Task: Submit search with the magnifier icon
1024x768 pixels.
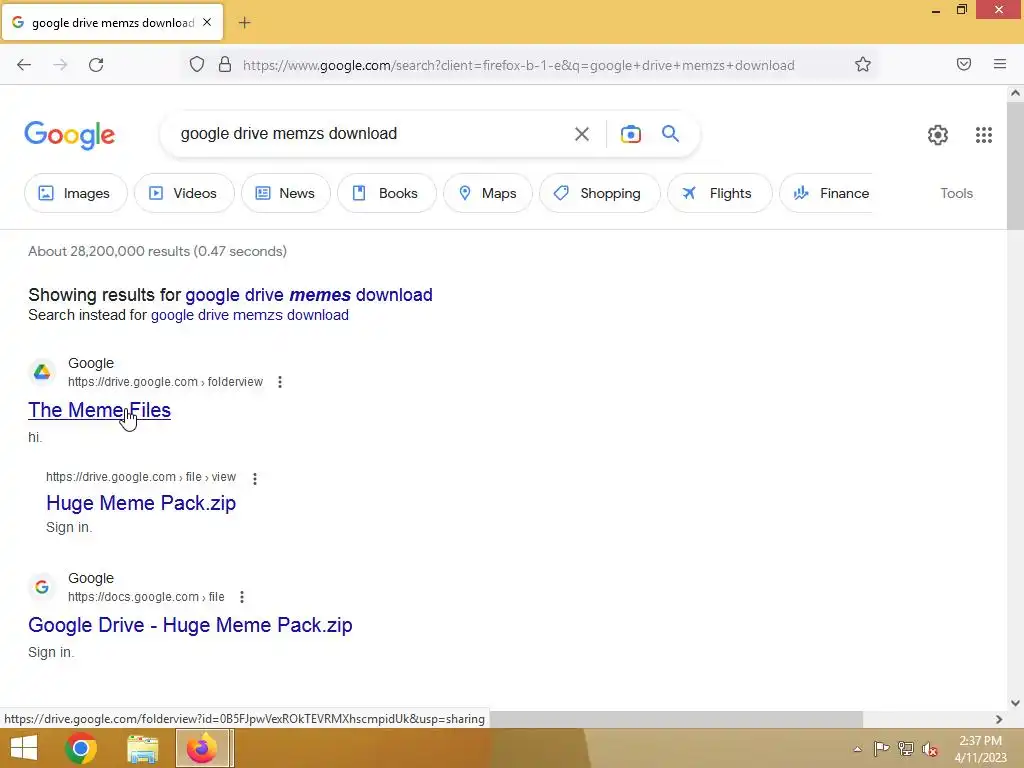Action: coord(670,134)
